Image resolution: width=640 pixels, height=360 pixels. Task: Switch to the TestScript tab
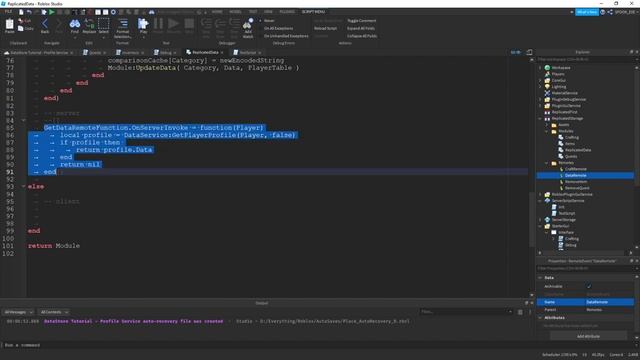[x=247, y=53]
